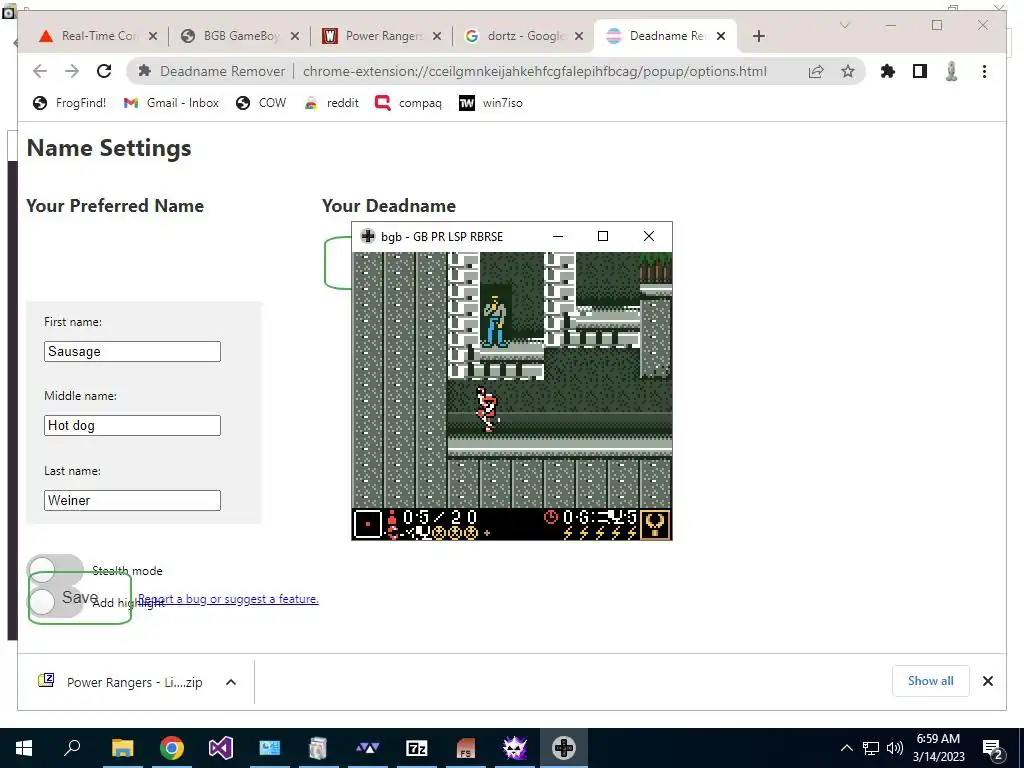Switch to the Power Rangers tab
The height and width of the screenshot is (768, 1024).
(x=383, y=36)
